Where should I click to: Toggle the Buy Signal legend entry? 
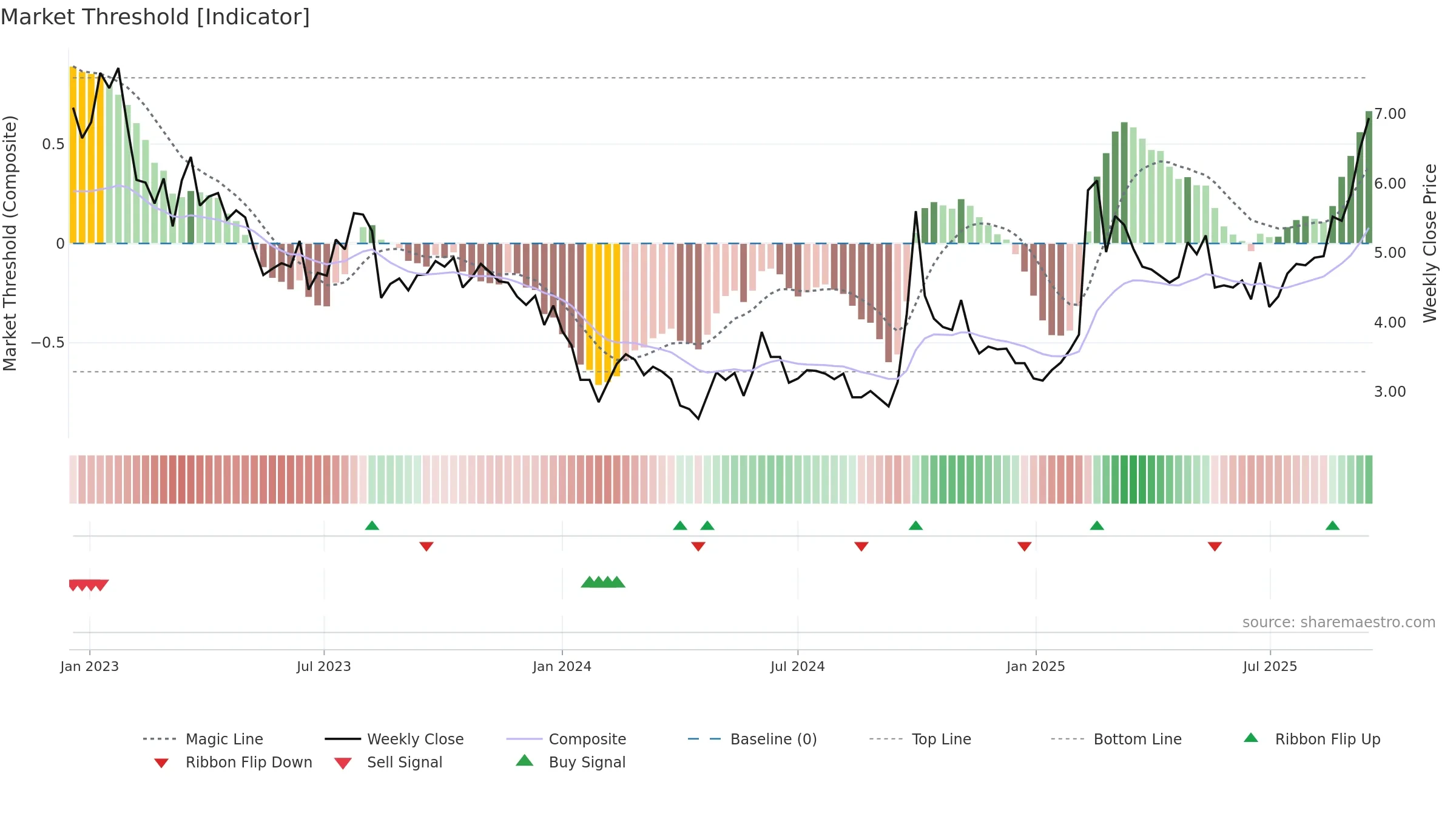click(x=570, y=763)
